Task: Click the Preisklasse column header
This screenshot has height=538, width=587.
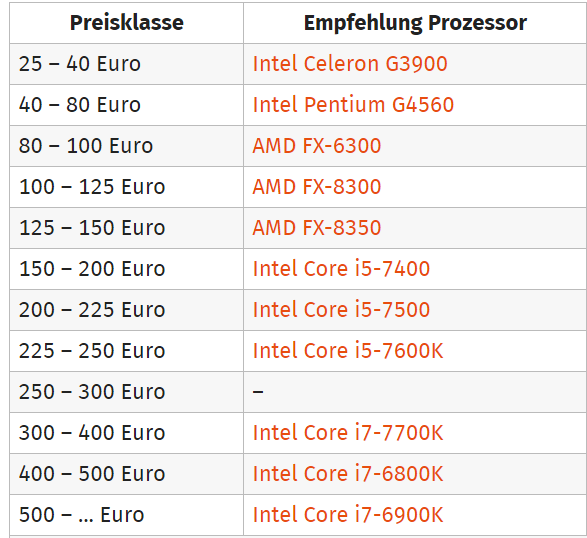Action: click(x=127, y=22)
